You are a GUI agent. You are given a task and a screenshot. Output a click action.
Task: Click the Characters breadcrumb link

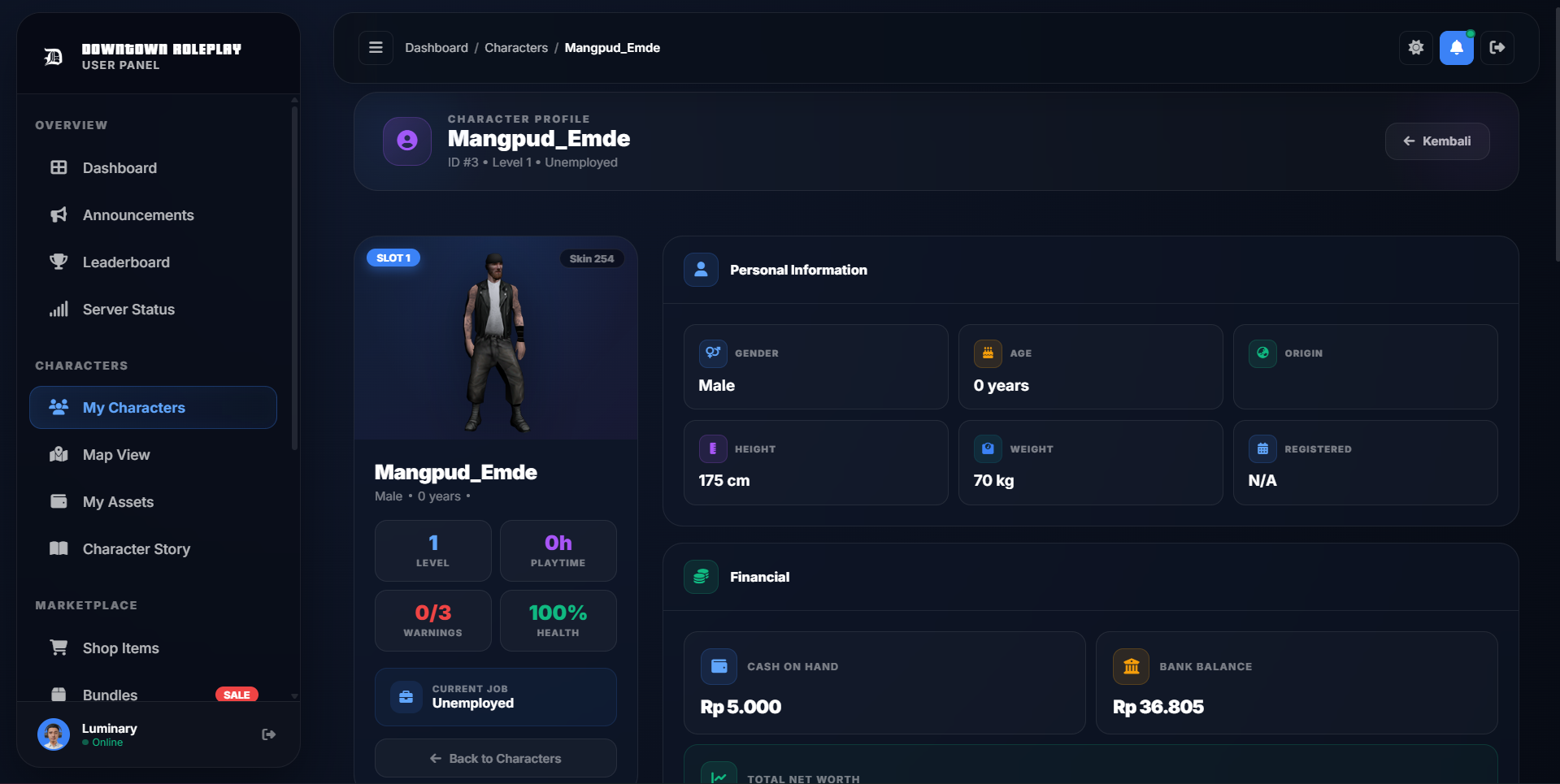pyautogui.click(x=516, y=48)
